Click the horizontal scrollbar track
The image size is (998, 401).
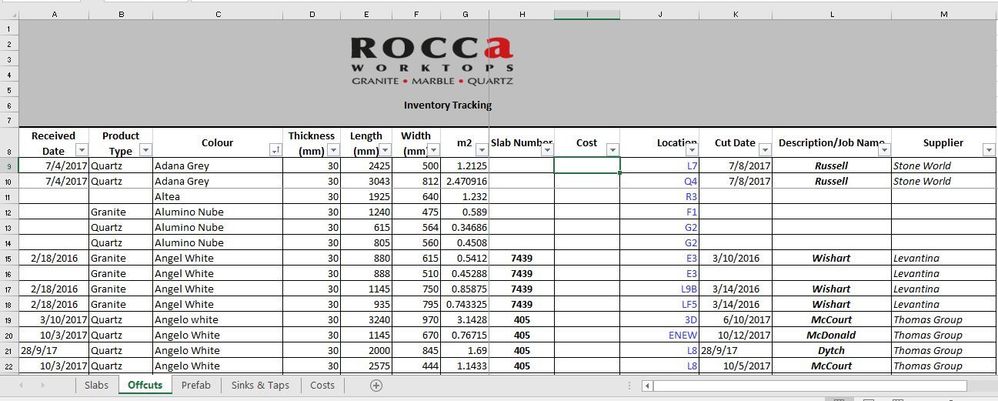810,386
